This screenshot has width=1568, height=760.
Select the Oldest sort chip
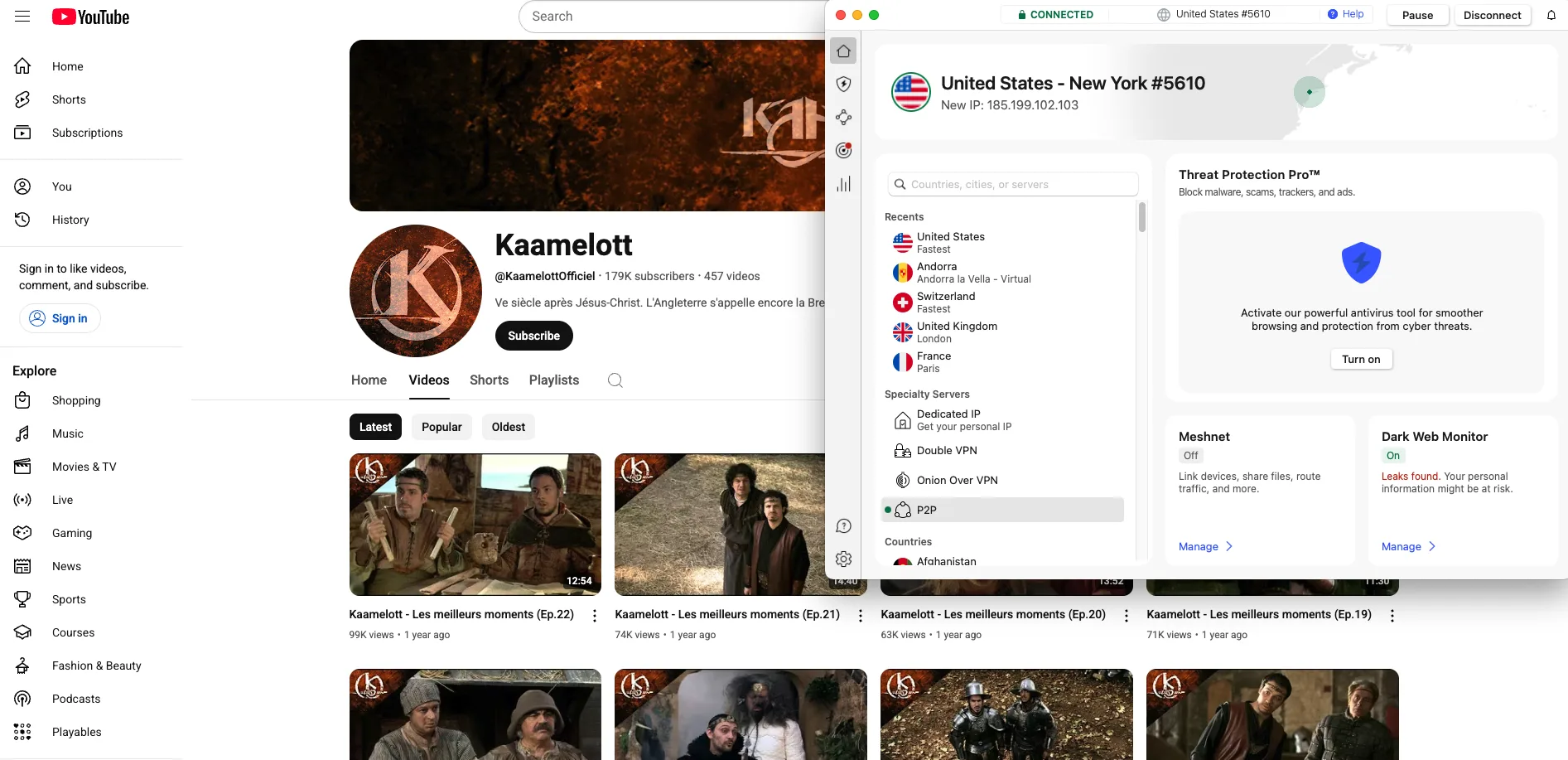pos(508,427)
